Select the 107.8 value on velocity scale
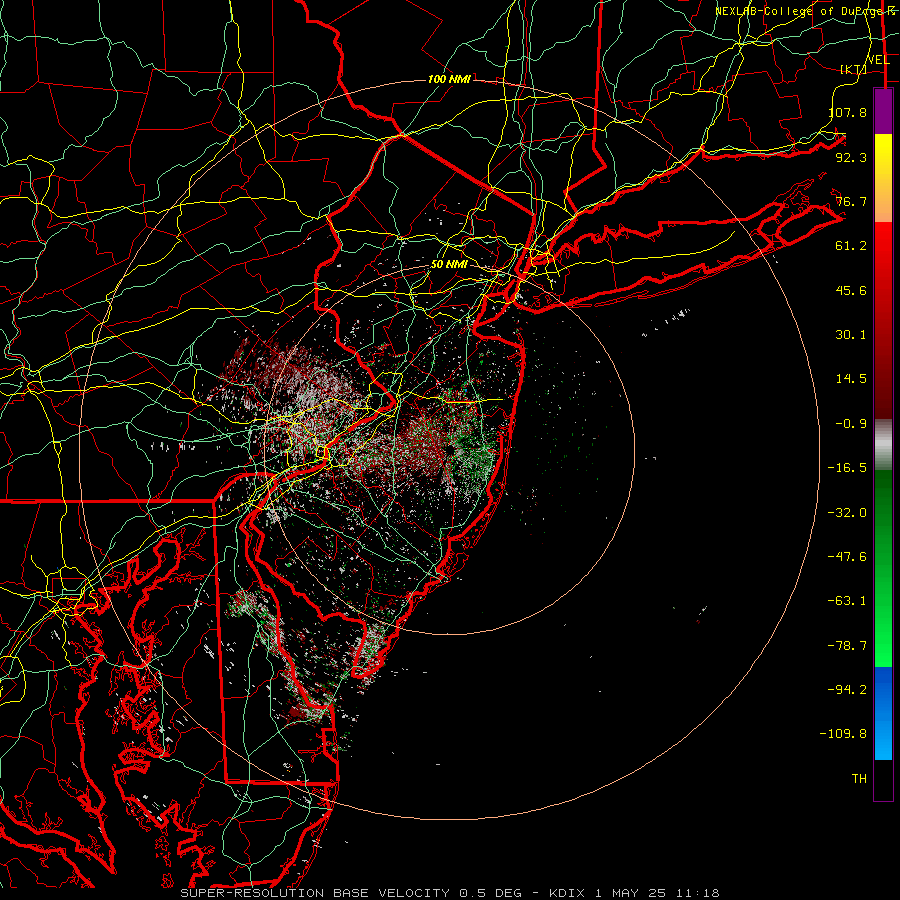This screenshot has width=900, height=900. coord(847,112)
